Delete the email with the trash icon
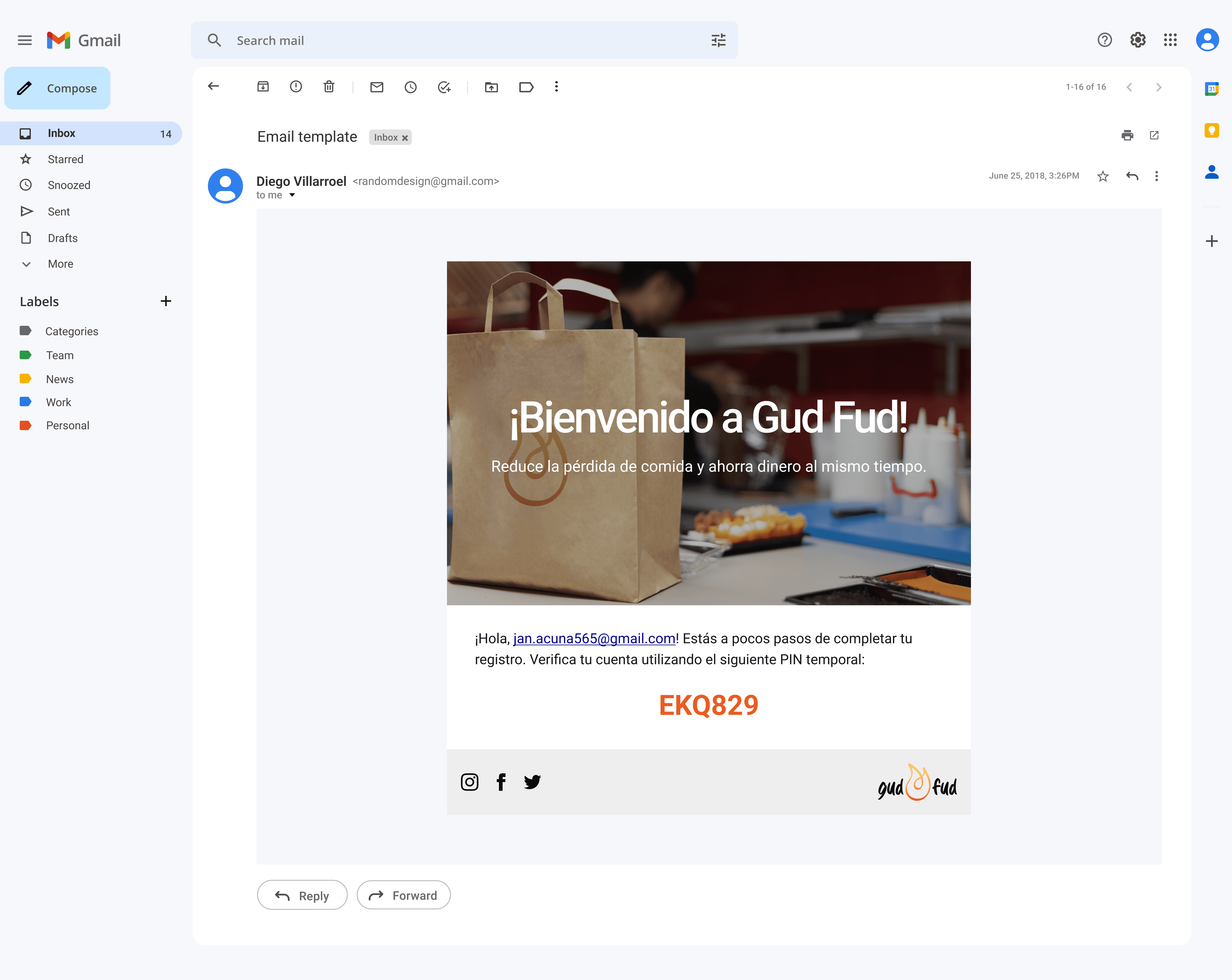Viewport: 1232px width, 980px height. [329, 87]
